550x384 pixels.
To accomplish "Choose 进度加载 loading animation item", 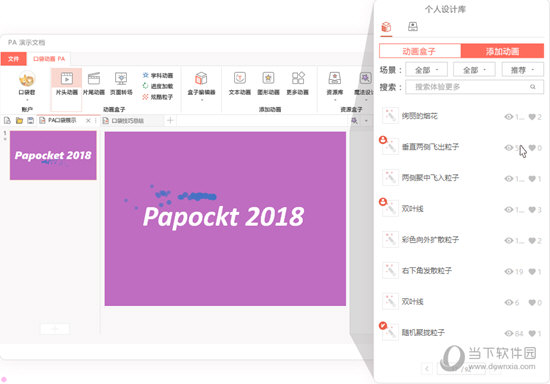I will [x=158, y=86].
